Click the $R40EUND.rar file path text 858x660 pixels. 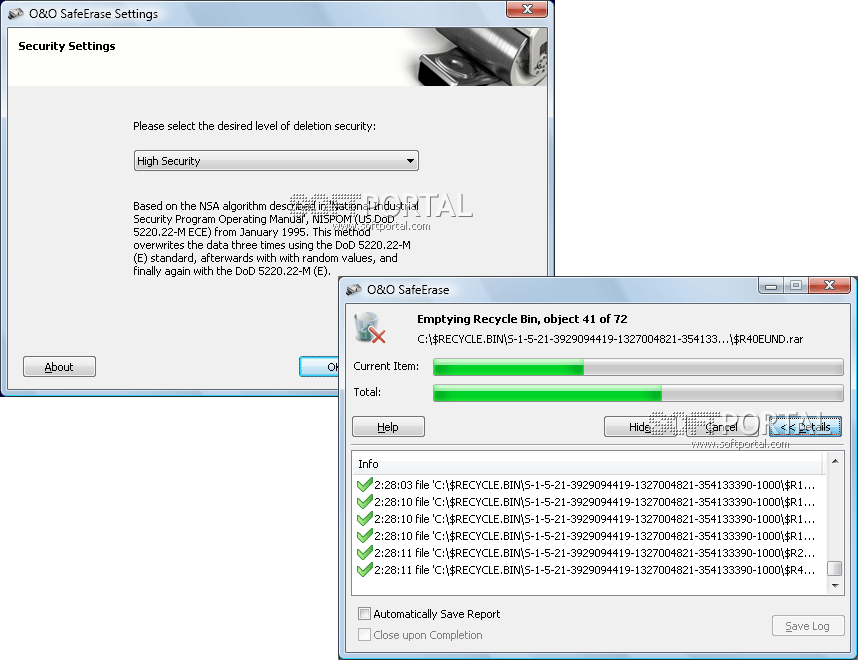pos(610,339)
